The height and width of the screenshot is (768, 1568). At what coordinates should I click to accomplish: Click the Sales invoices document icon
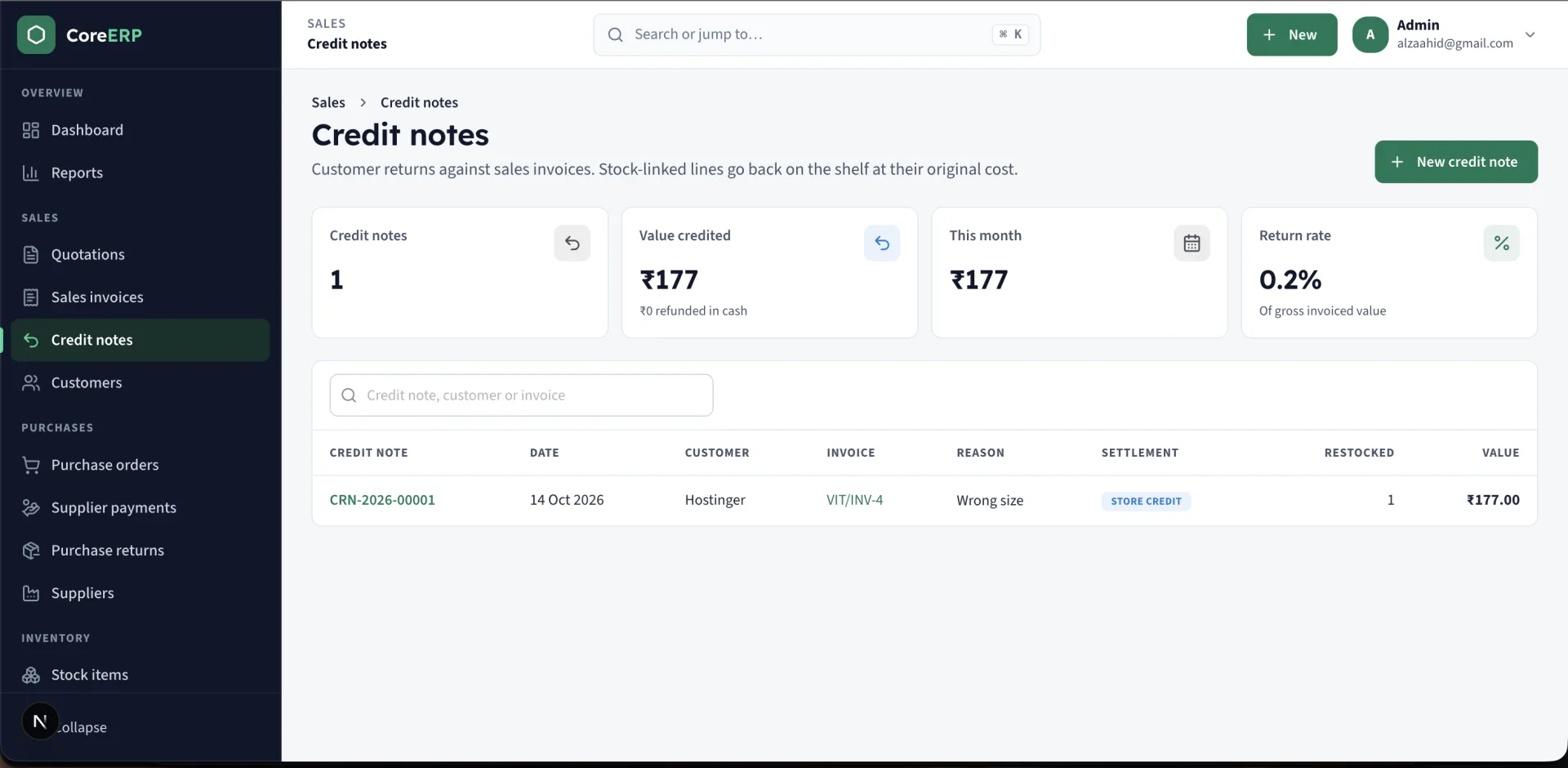[31, 297]
